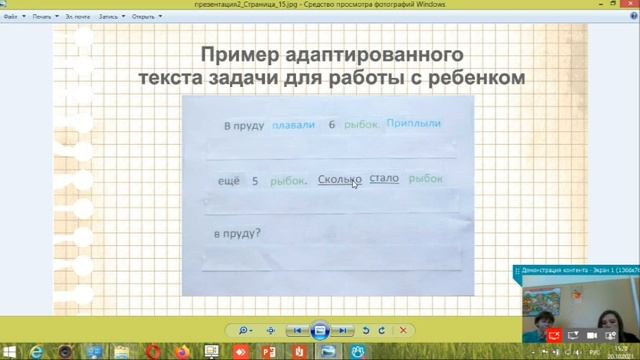This screenshot has height=360, width=640.
Task: Stop screen sharing with red button
Action: pos(554,336)
